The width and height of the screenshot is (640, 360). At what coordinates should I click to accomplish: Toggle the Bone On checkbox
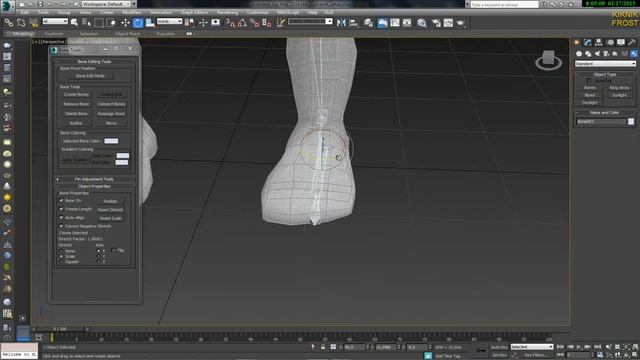click(61, 201)
